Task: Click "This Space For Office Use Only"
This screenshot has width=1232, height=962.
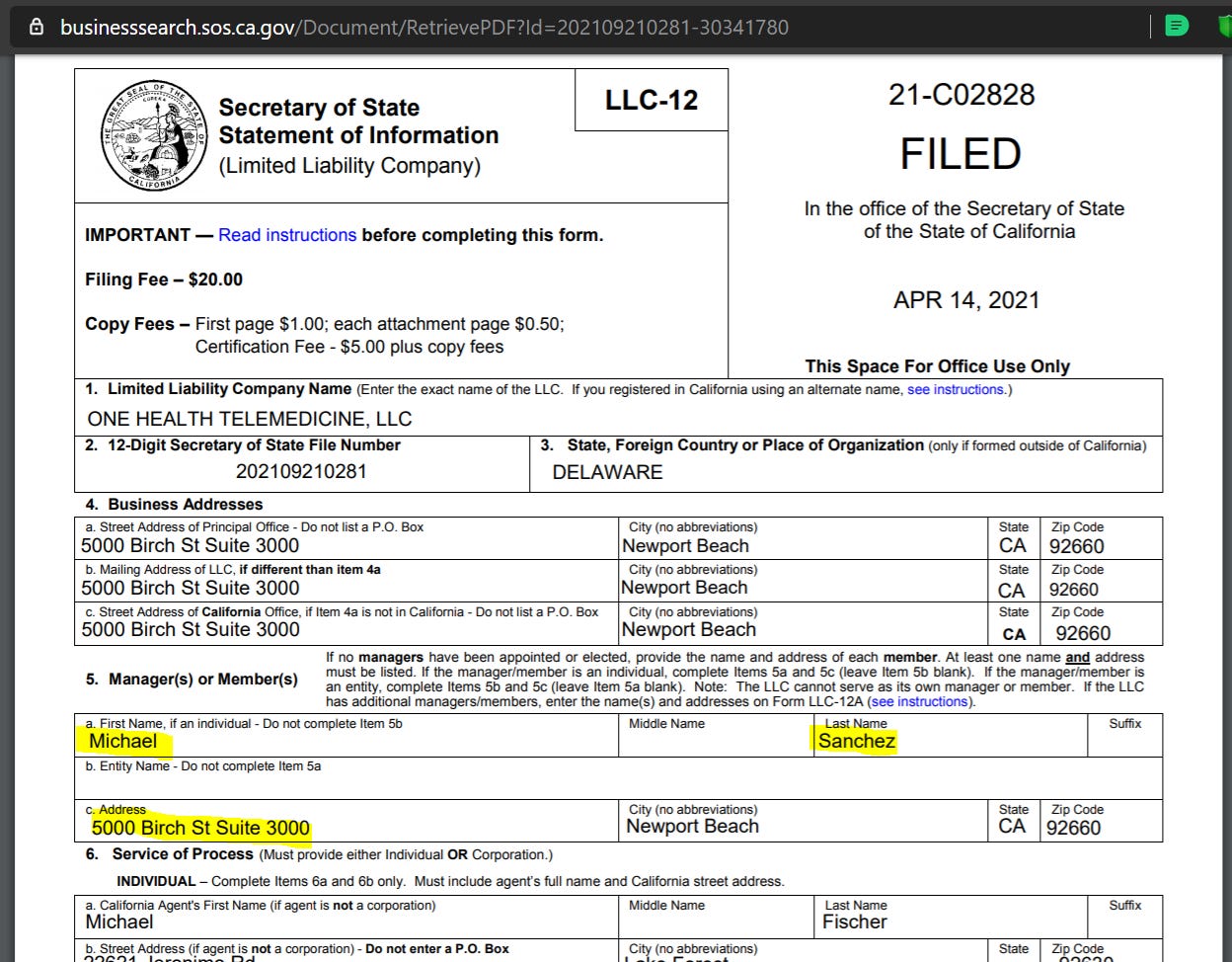Action: click(x=938, y=366)
